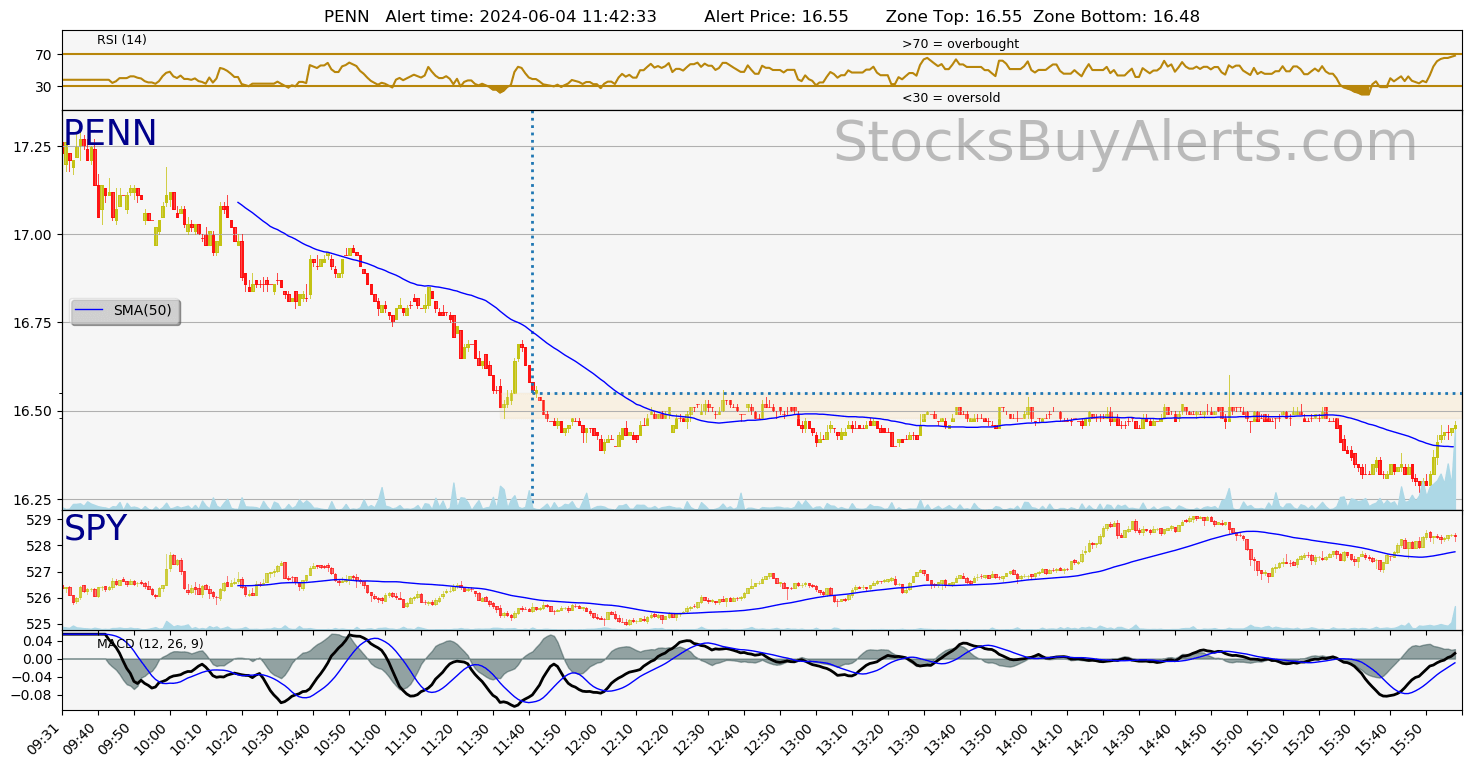Click the 17.25 price axis tick
The image size is (1476, 768).
pos(32,147)
